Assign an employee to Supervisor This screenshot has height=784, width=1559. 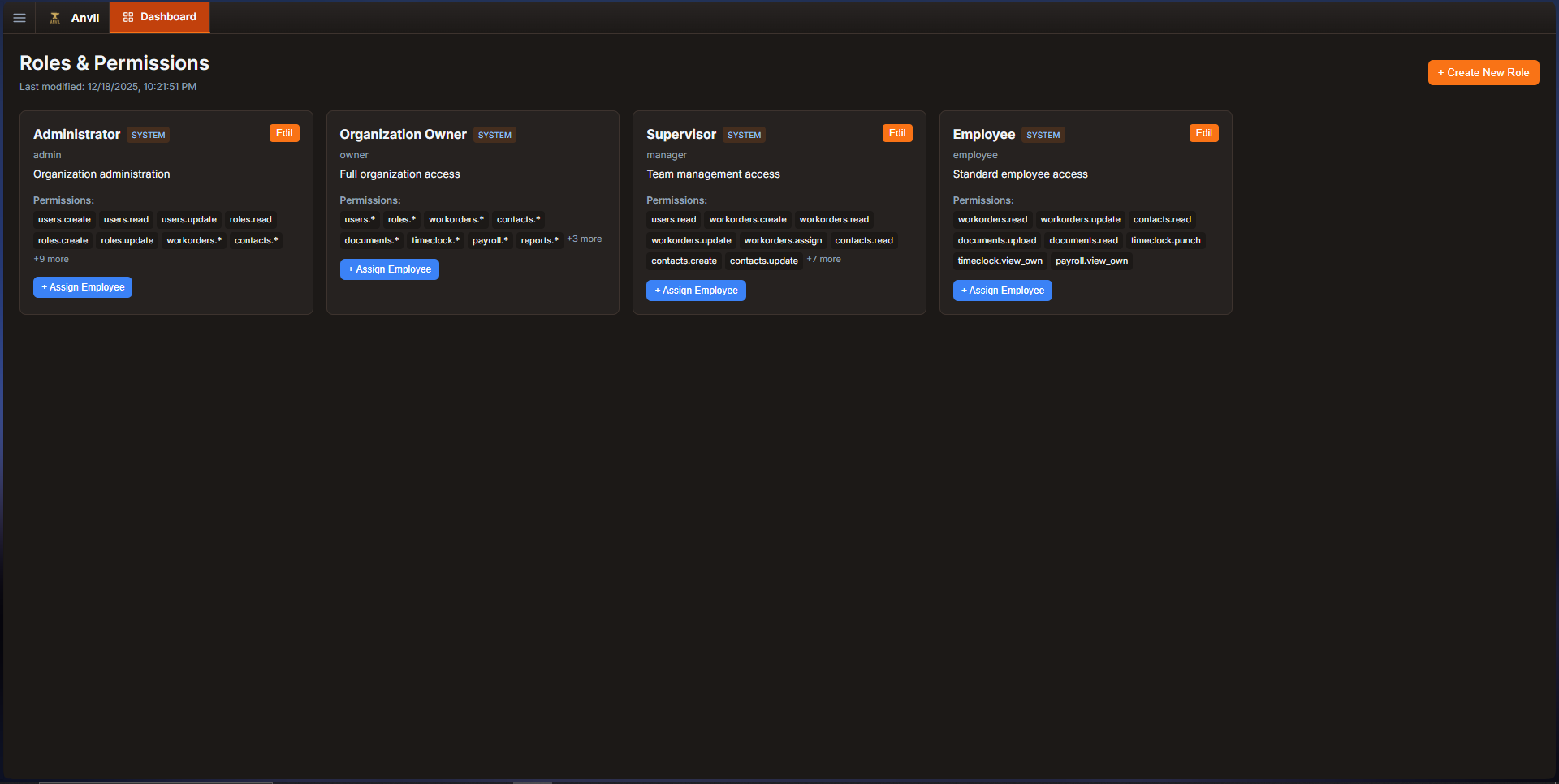(696, 290)
